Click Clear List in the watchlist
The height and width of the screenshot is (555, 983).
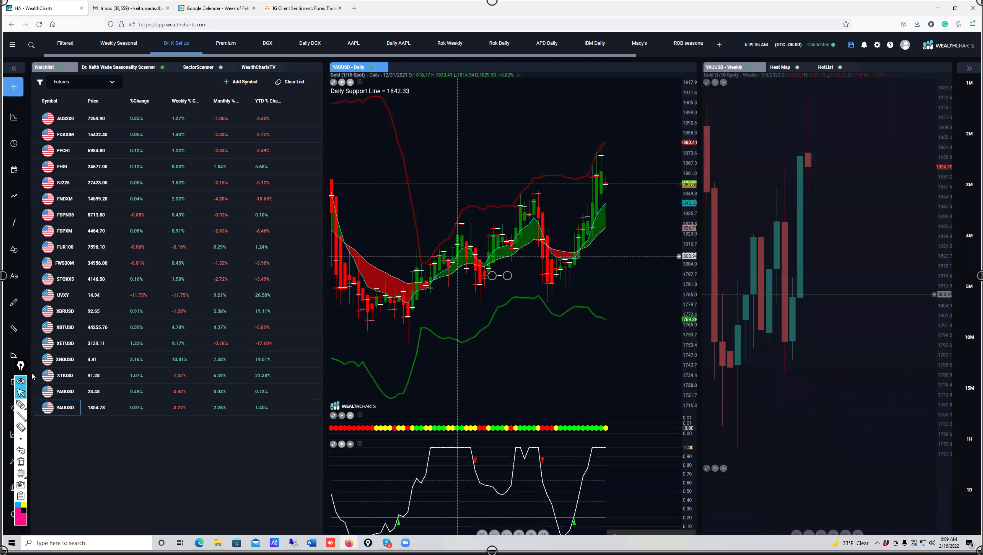pyautogui.click(x=290, y=82)
